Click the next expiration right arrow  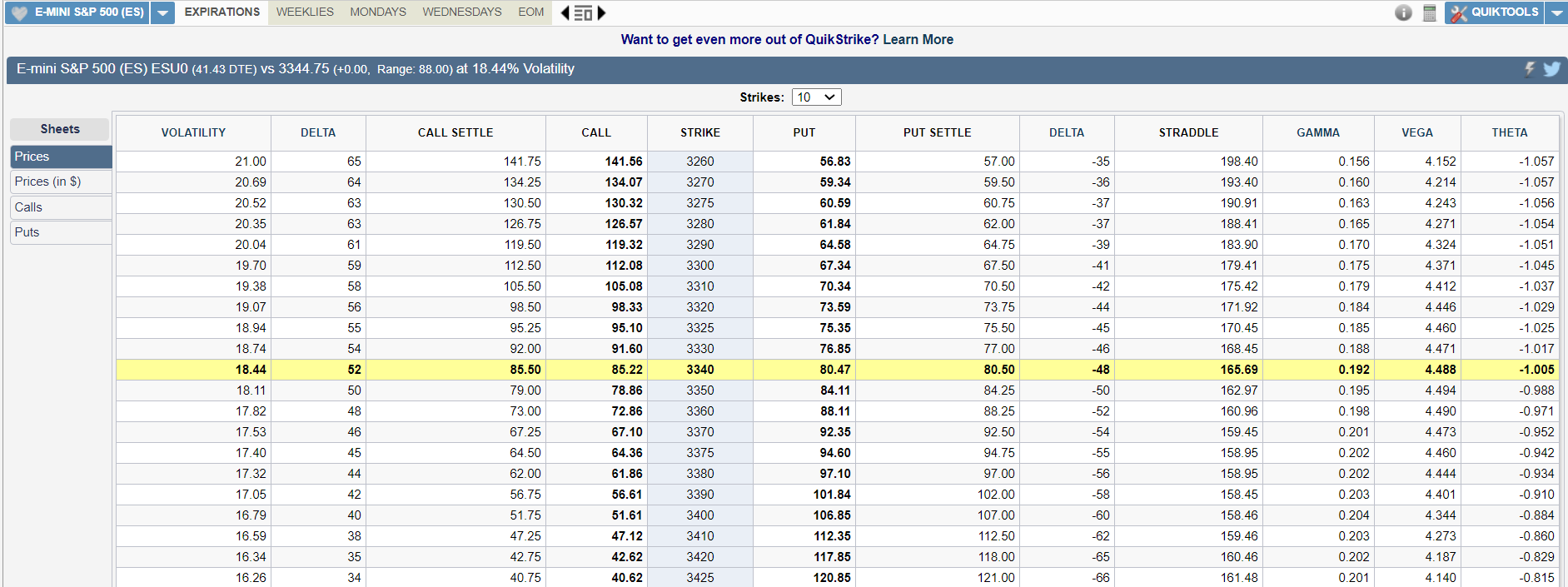point(602,12)
